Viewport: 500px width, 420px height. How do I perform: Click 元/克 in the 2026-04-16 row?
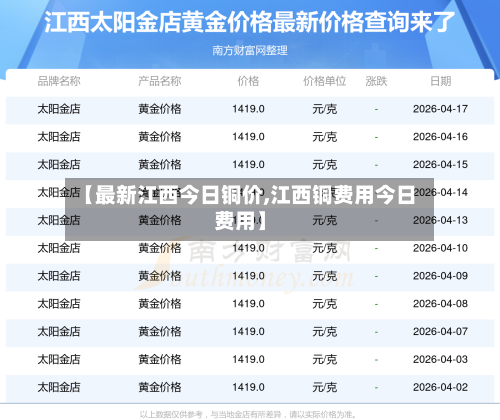[x=325, y=137]
